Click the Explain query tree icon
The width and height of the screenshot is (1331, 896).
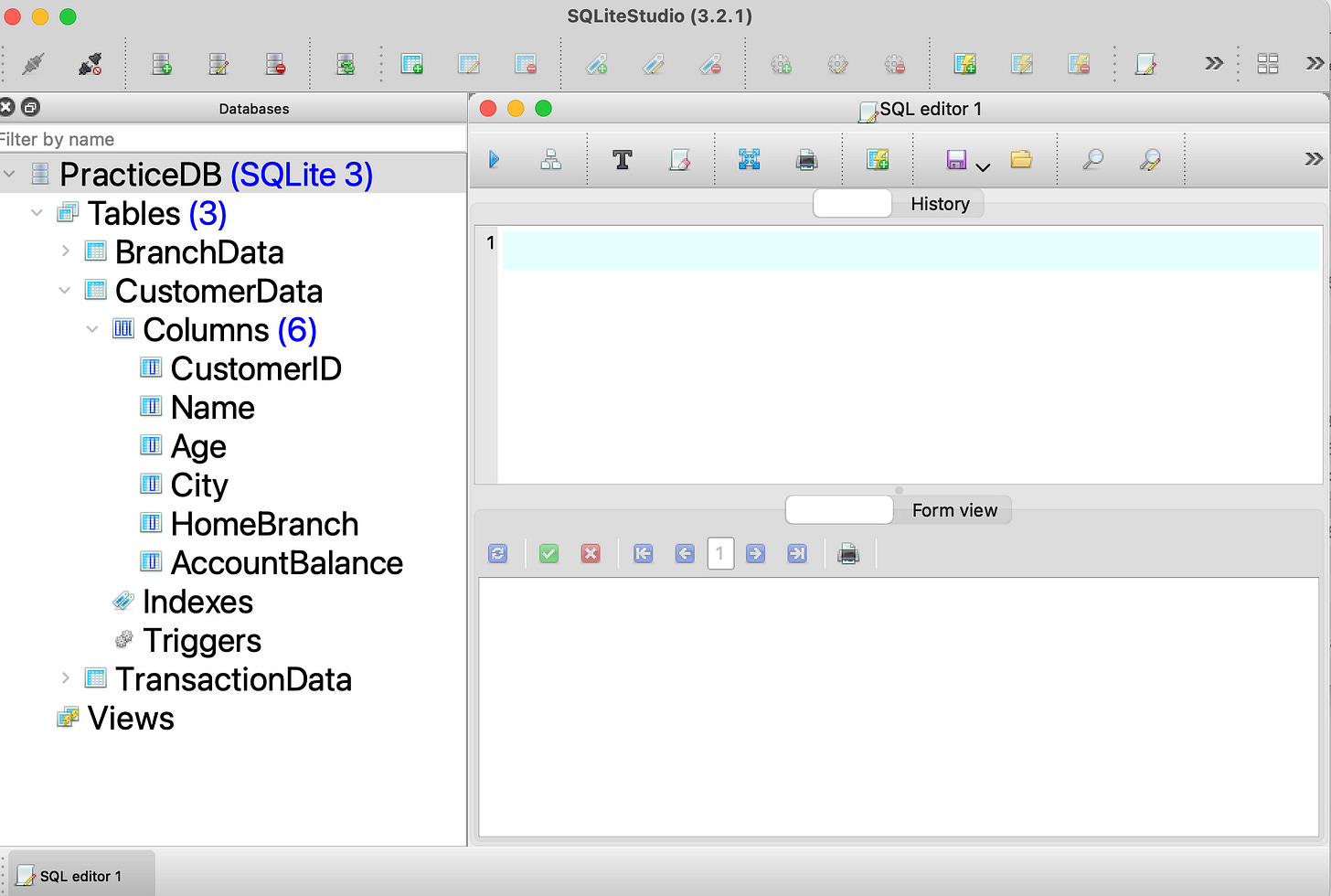(551, 160)
